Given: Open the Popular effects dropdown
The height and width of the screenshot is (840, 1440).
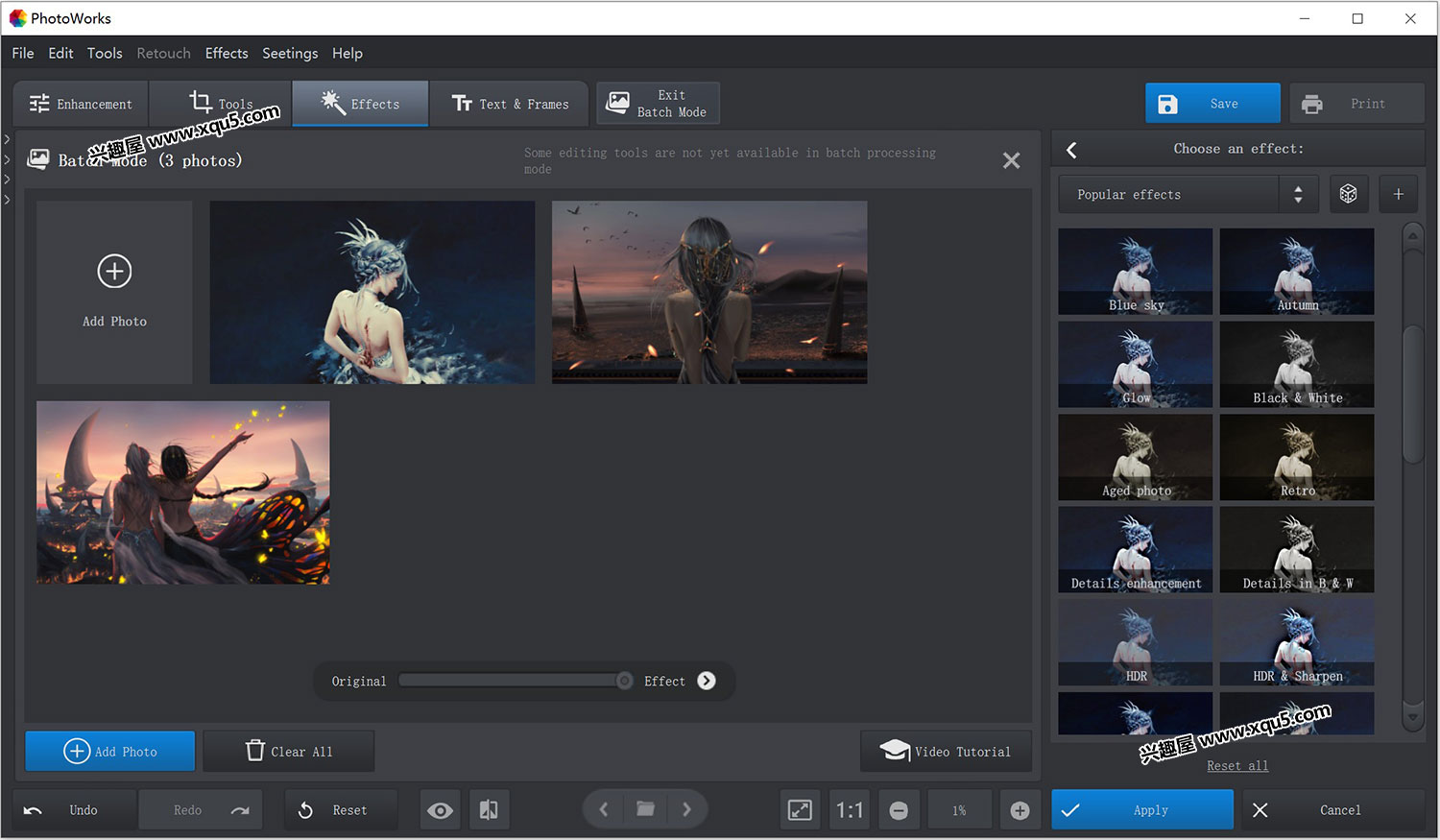Looking at the screenshot, I should click(1187, 194).
